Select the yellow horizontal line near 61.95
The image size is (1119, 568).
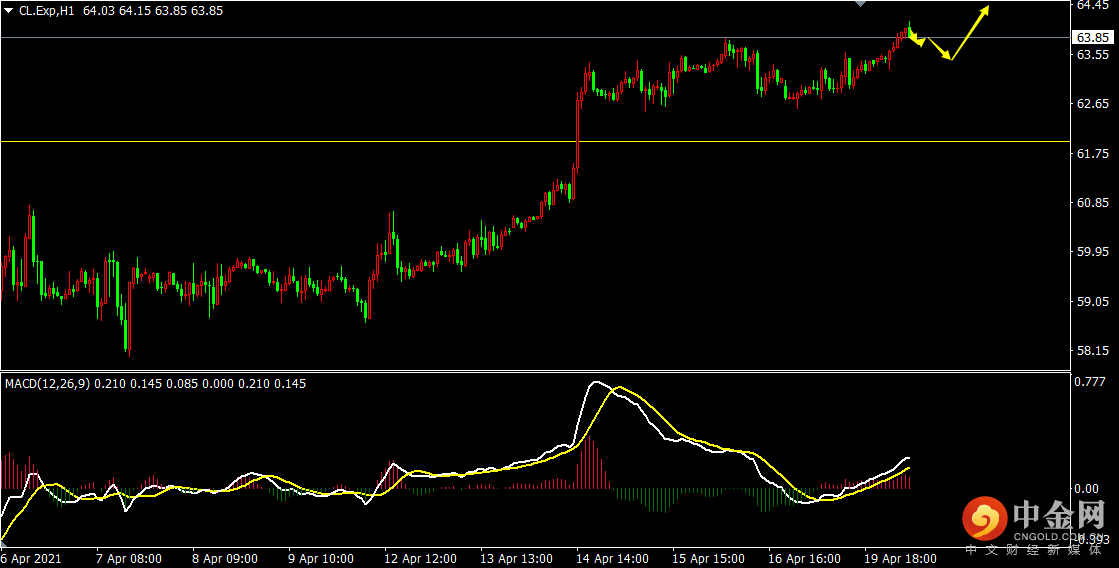coord(535,141)
